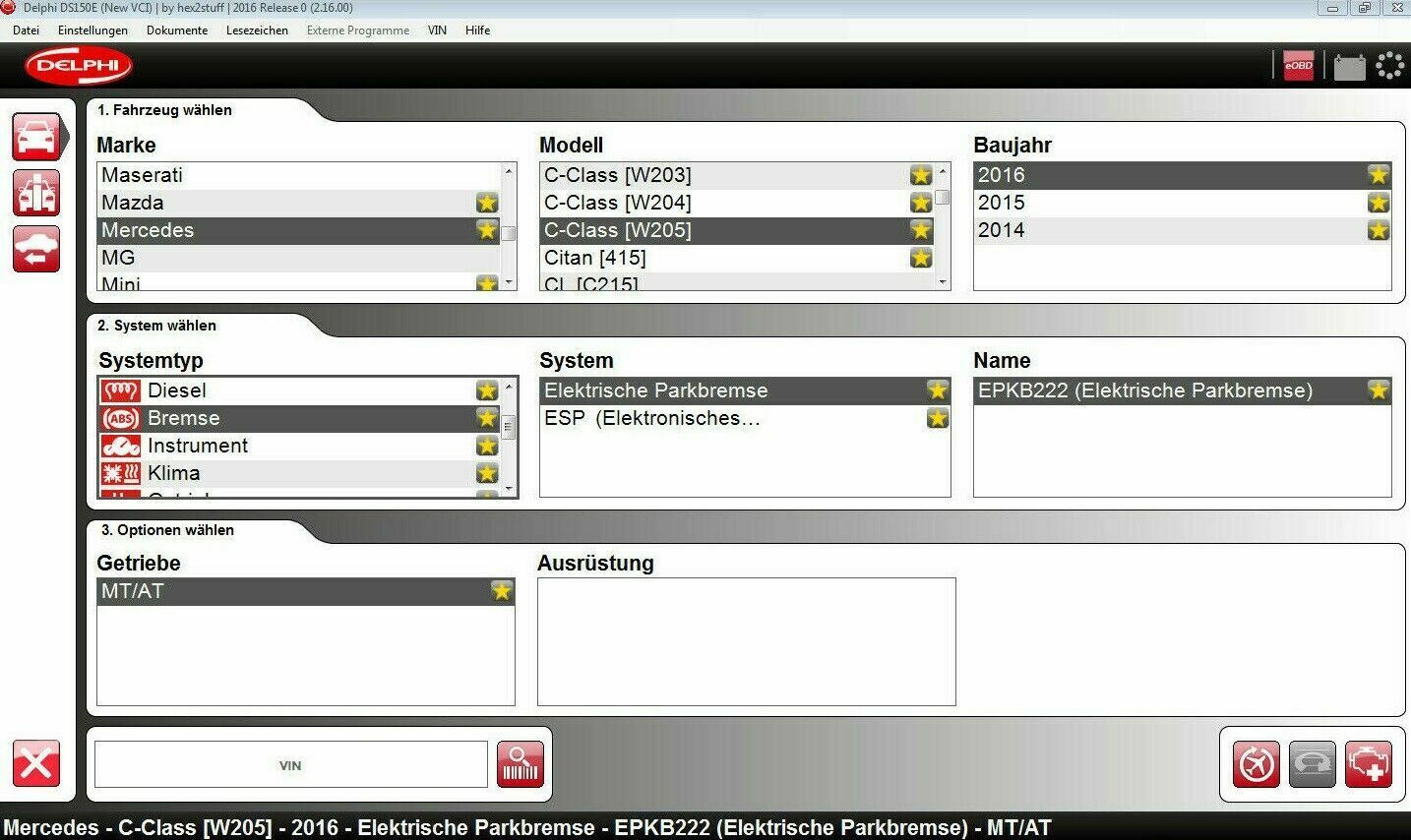Open the Einstellungen menu

pos(92,30)
